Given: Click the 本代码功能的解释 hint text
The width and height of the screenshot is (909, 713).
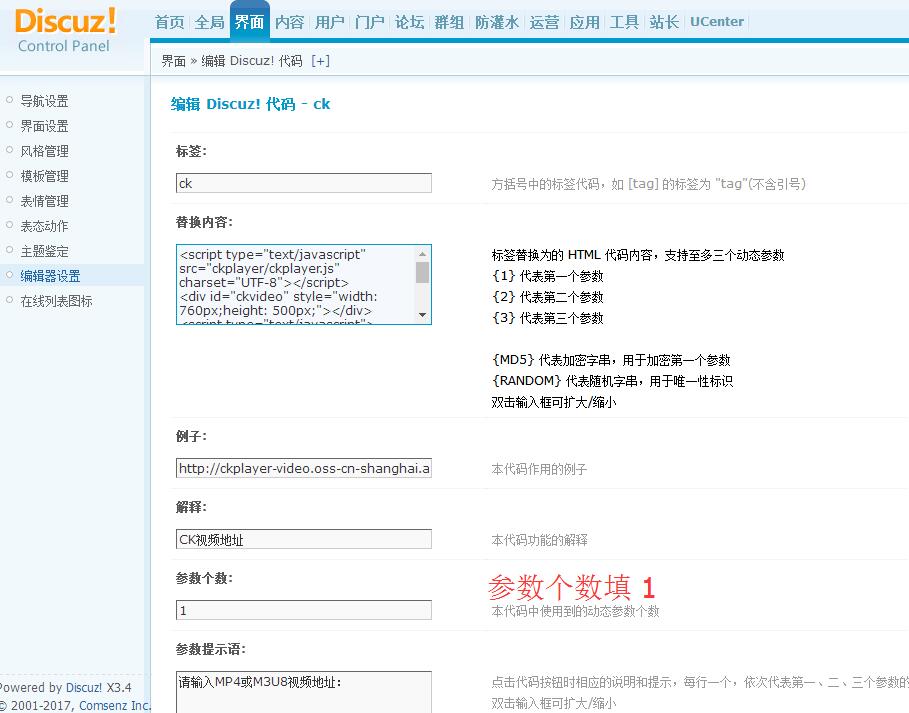Looking at the screenshot, I should pyautogui.click(x=539, y=540).
